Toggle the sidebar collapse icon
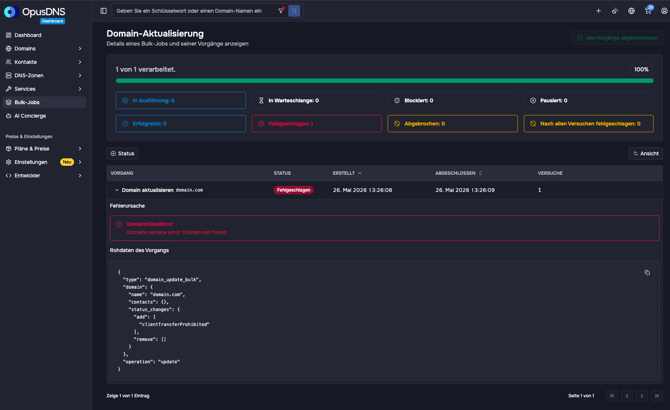670x410 pixels. coord(103,11)
